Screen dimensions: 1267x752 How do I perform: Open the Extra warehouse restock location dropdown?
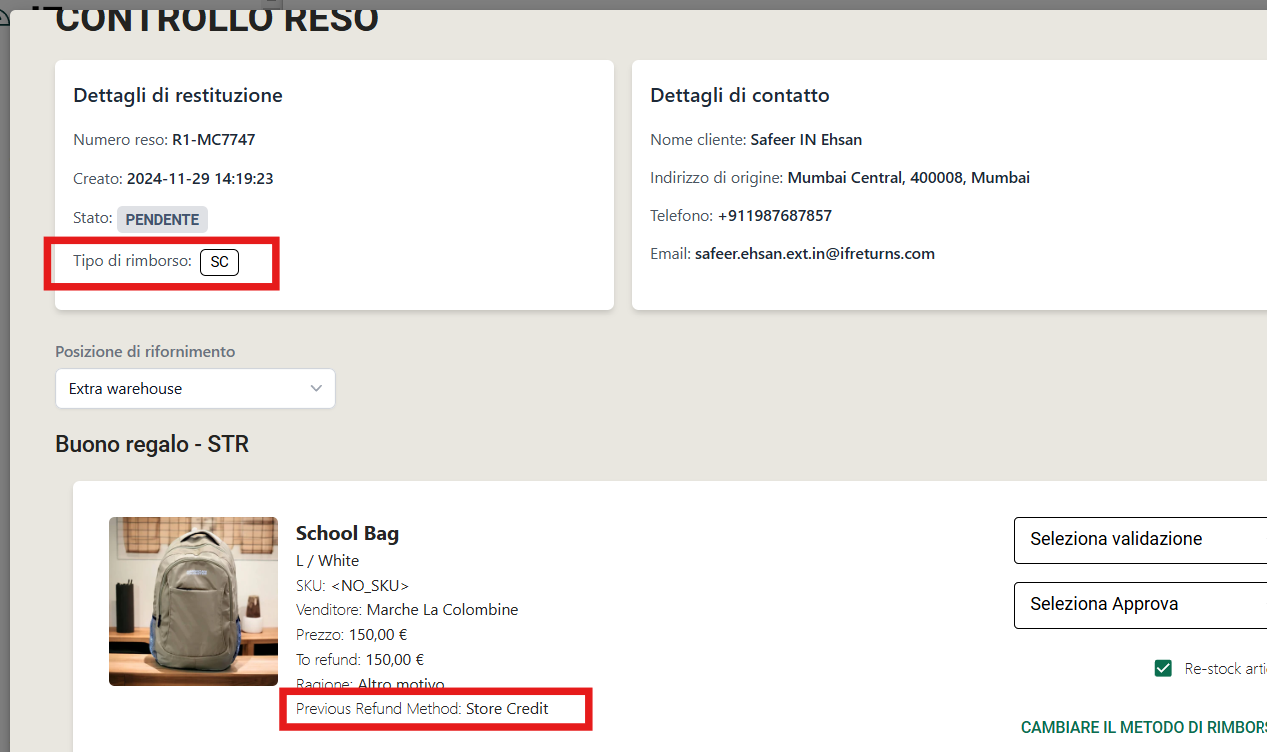tap(195, 388)
